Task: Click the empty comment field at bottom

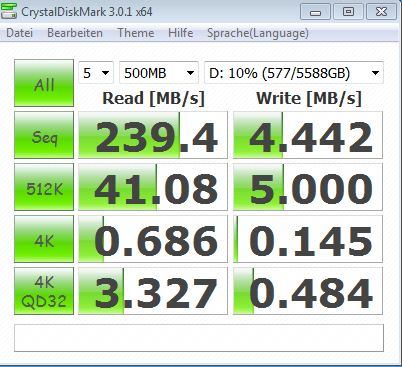Action: [199, 338]
